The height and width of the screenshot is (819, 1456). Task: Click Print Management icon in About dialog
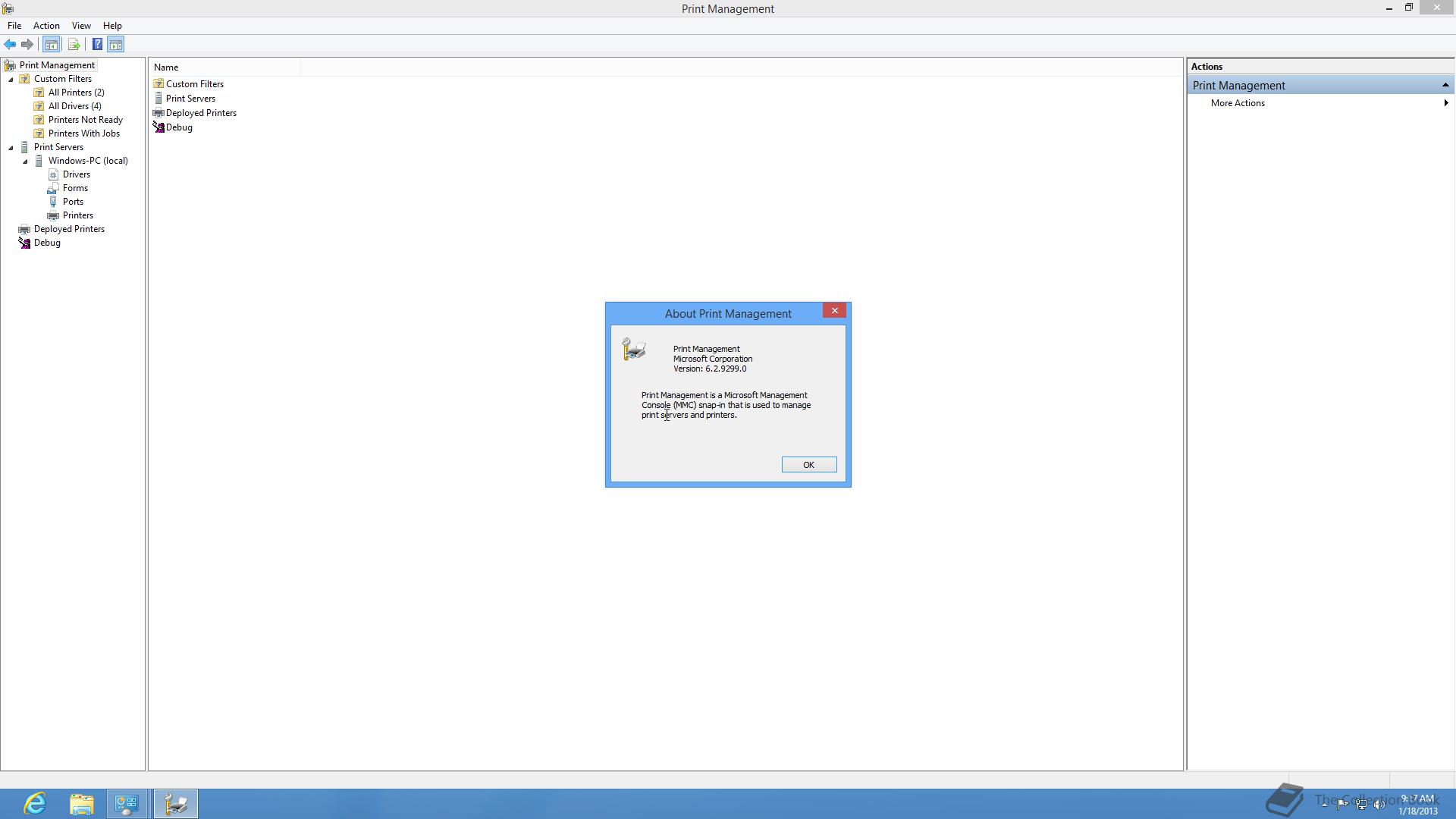(x=634, y=349)
